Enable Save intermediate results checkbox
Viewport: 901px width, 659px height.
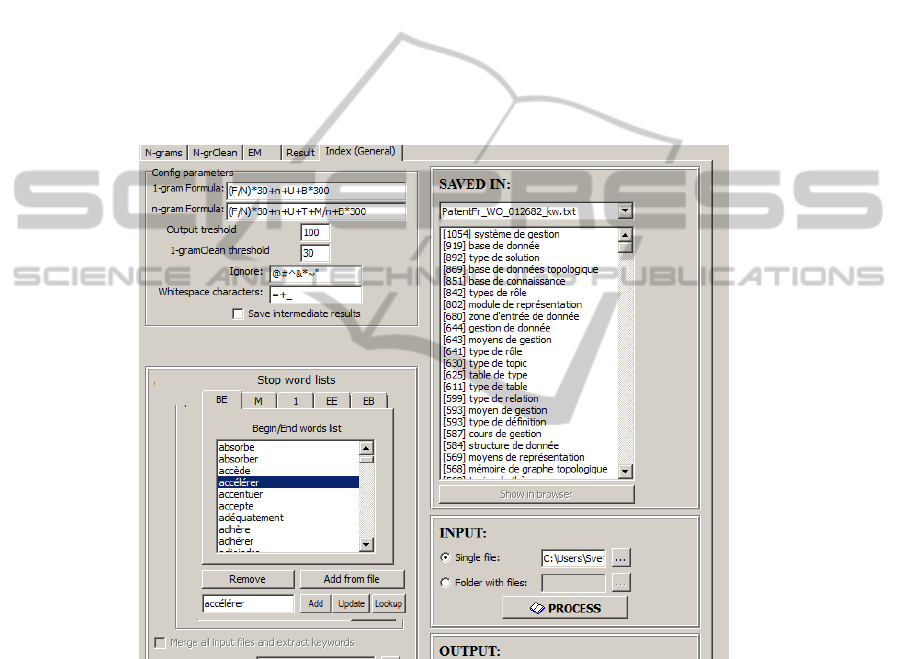click(x=238, y=314)
